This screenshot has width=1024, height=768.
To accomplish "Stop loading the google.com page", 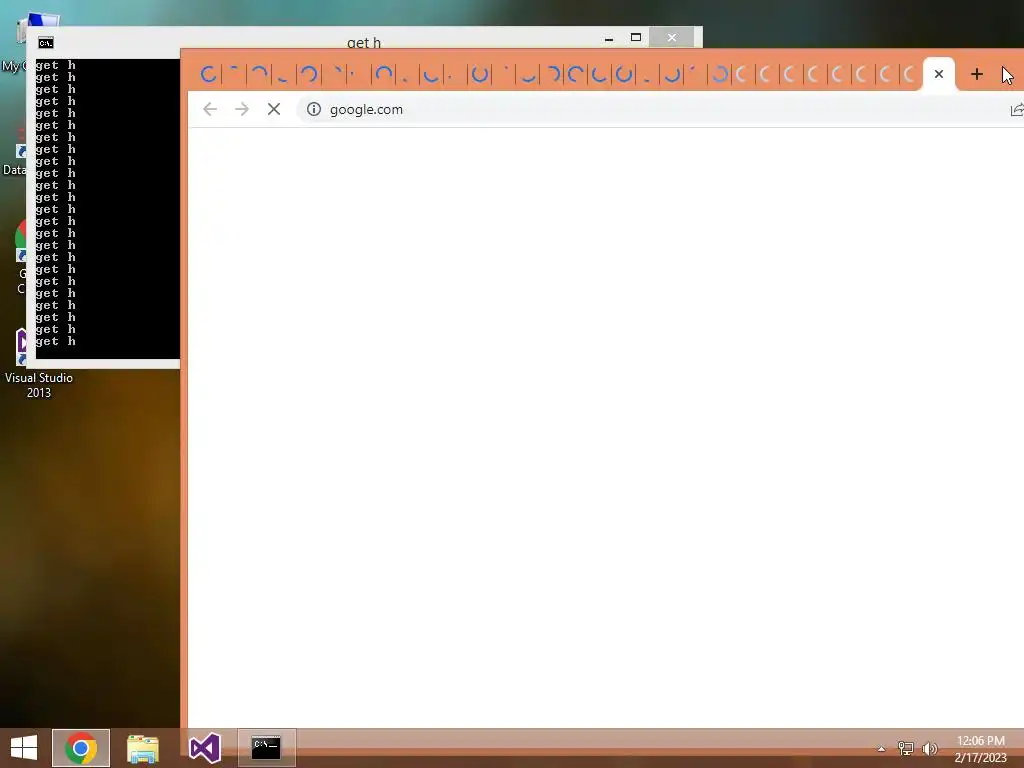I will coord(274,109).
